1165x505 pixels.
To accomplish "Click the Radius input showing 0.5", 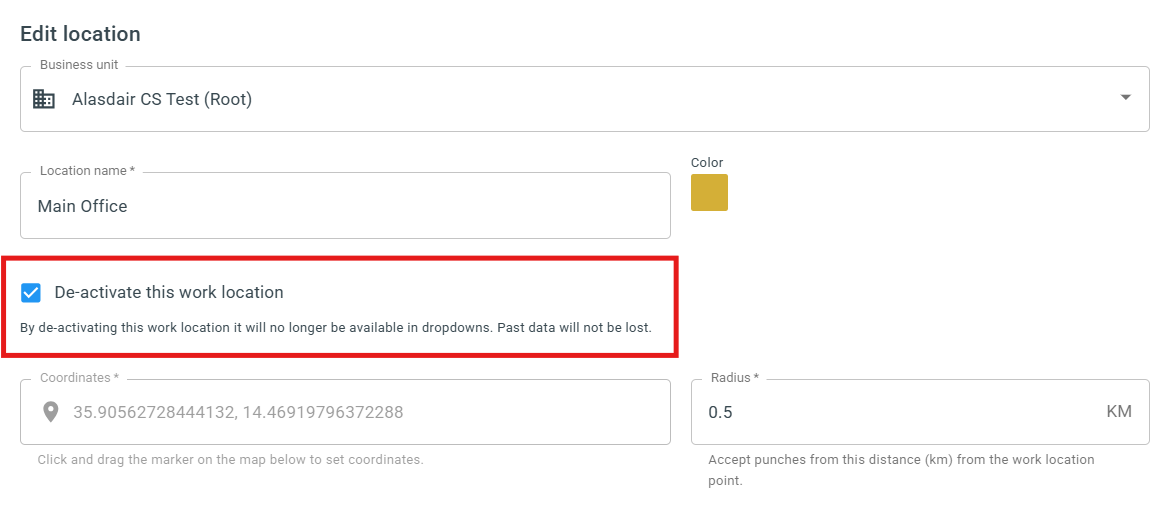I will (x=921, y=412).
